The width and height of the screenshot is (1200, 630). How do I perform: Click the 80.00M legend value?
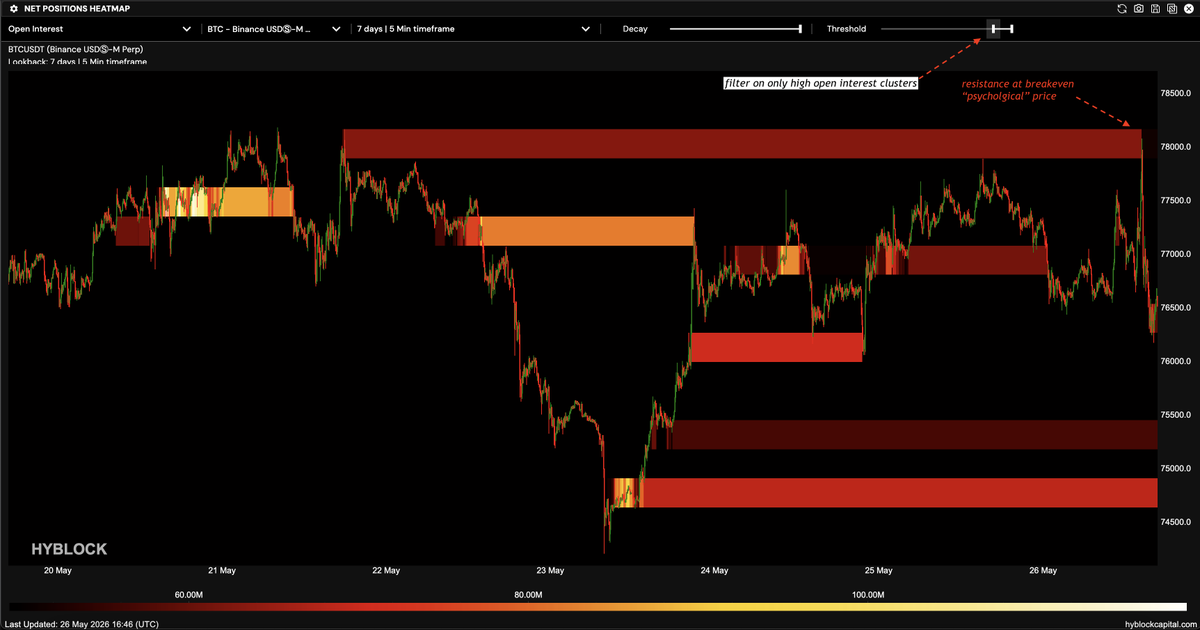point(528,594)
